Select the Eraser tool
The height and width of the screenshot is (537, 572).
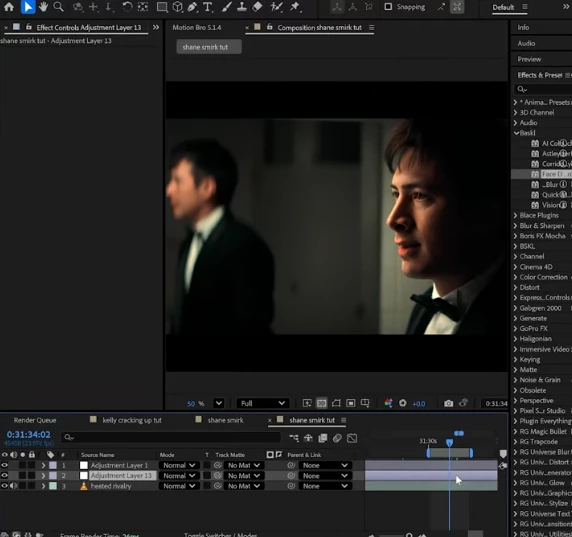coord(257,7)
